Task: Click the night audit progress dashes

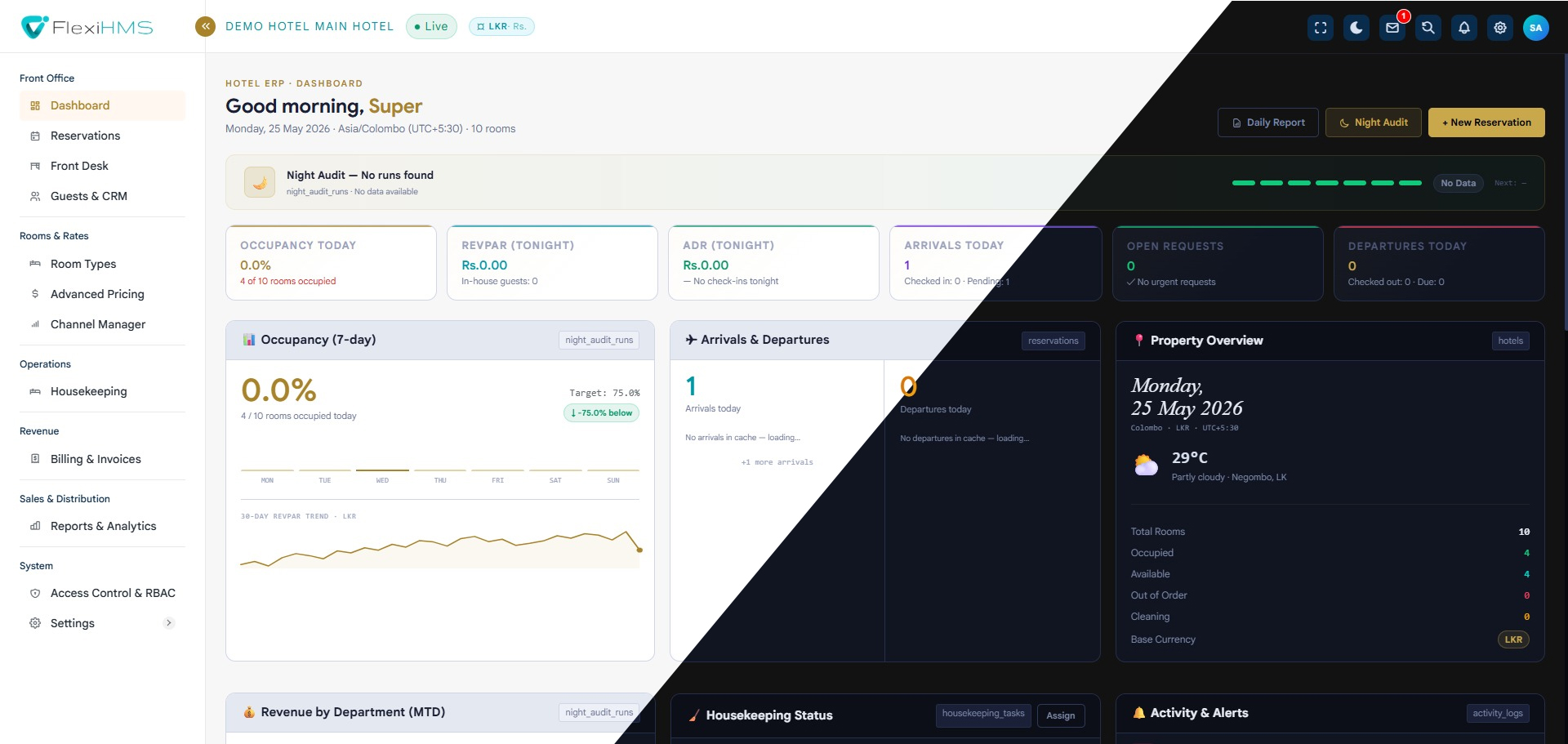Action: [x=1327, y=183]
